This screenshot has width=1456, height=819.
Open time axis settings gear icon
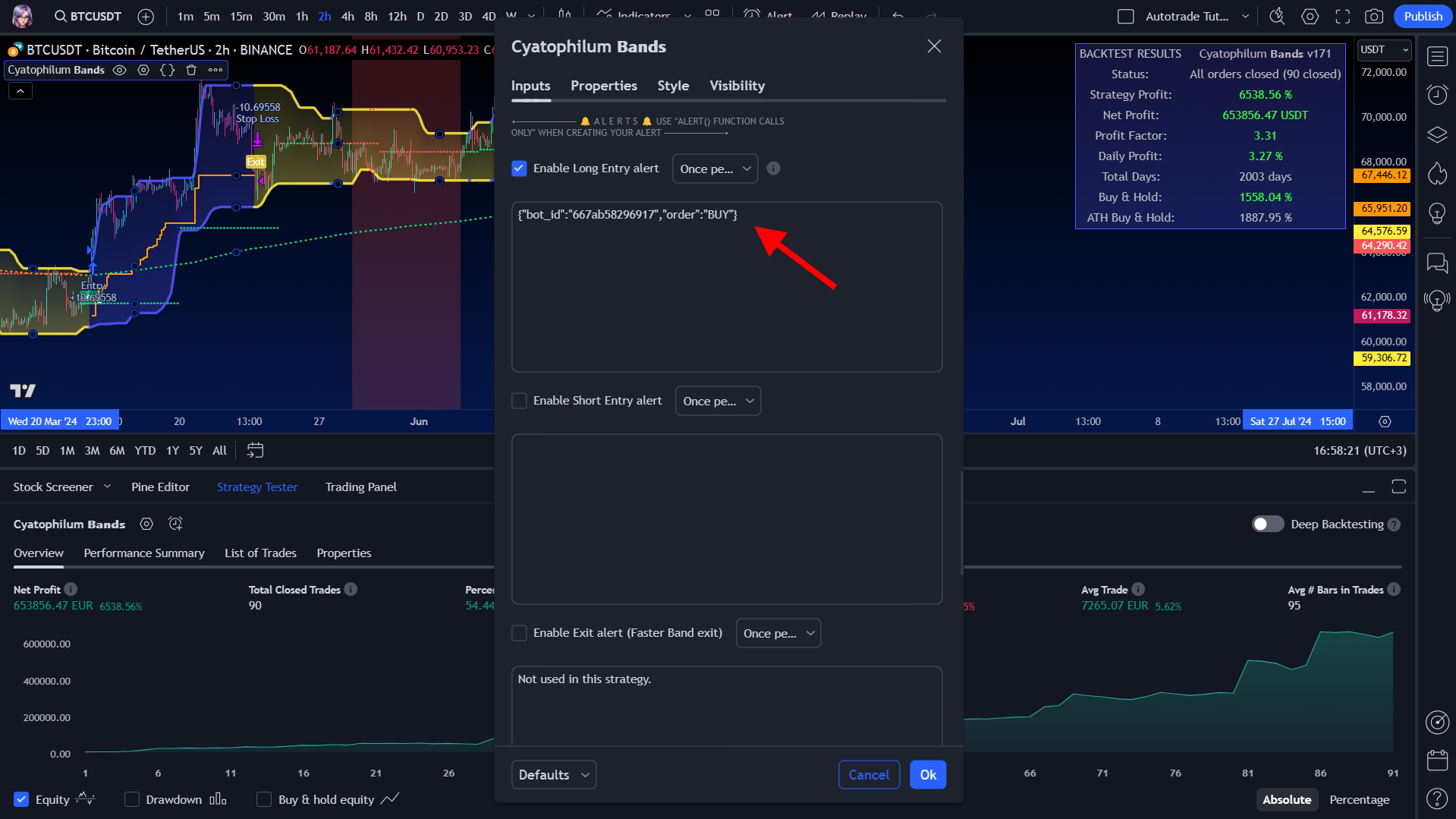pos(1385,421)
